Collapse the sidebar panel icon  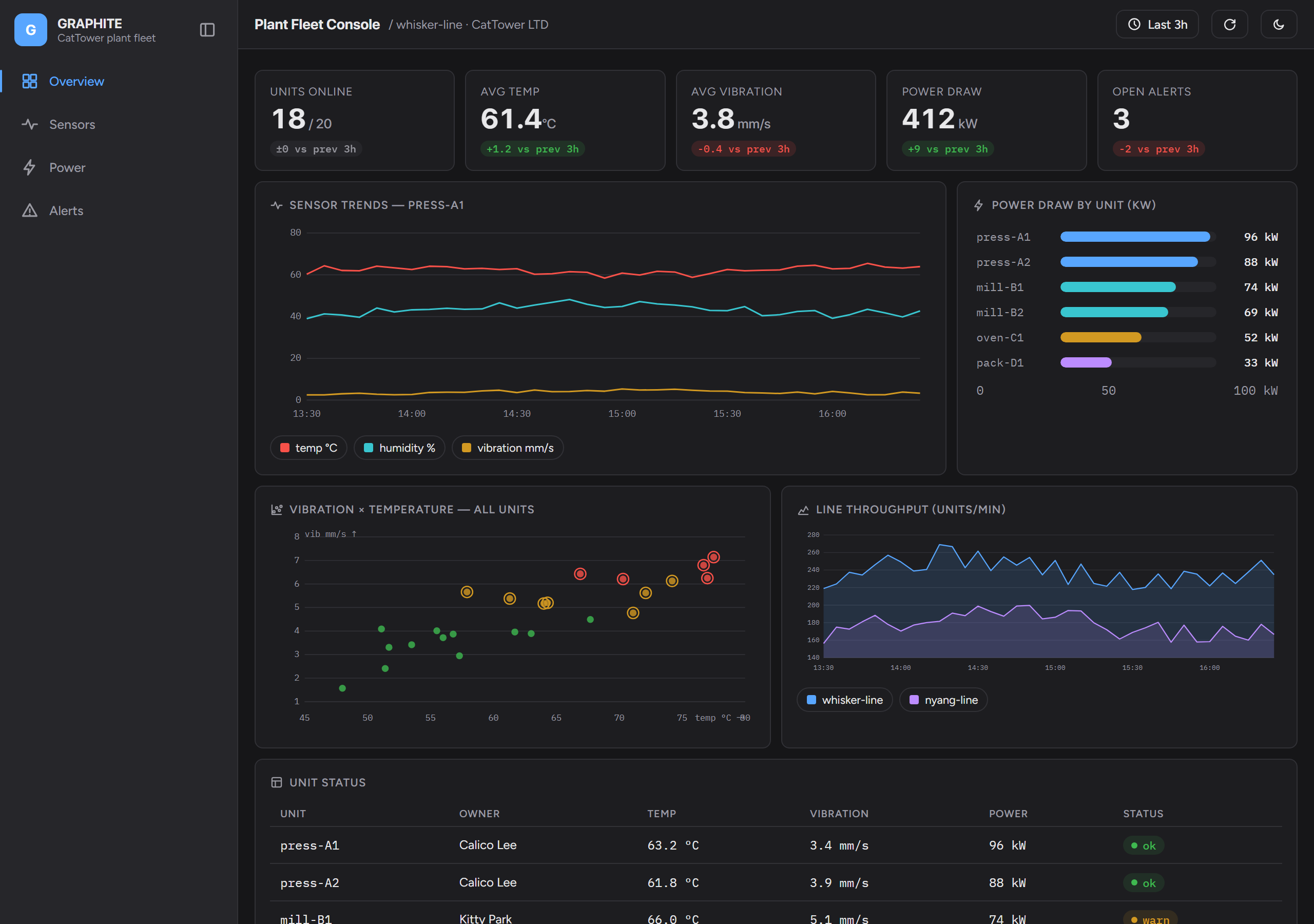[x=207, y=30]
